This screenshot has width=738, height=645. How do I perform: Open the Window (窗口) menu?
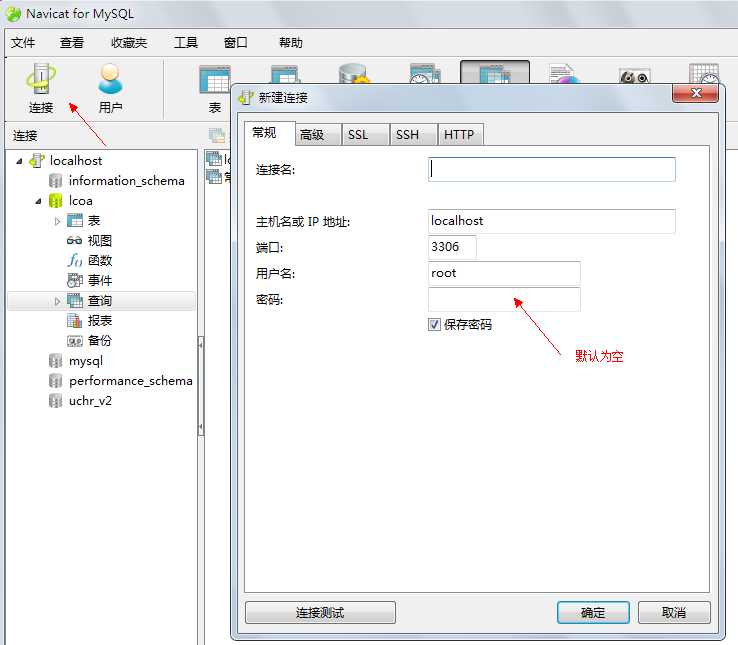click(235, 43)
